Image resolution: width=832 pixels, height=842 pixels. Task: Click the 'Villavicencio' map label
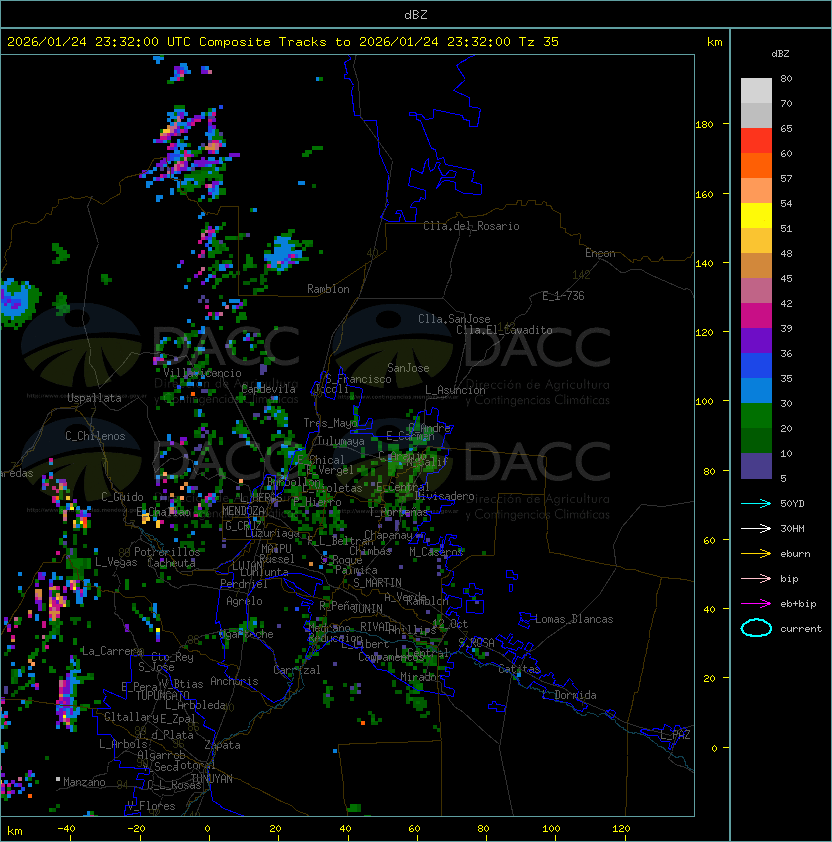pos(202,373)
